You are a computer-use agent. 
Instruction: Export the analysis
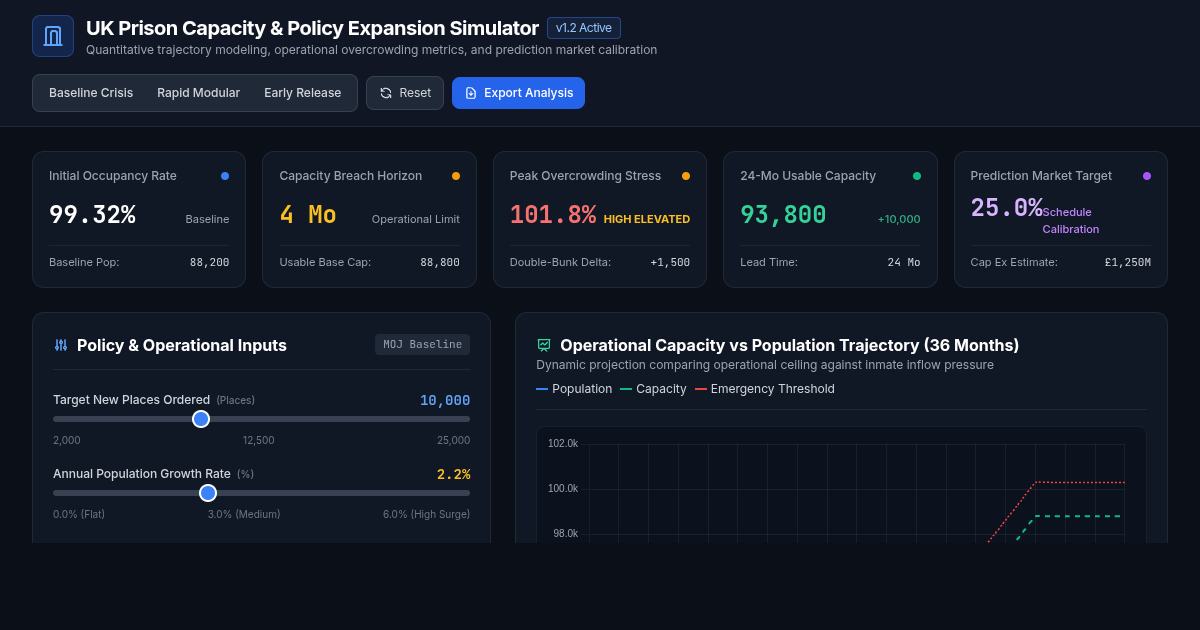518,93
